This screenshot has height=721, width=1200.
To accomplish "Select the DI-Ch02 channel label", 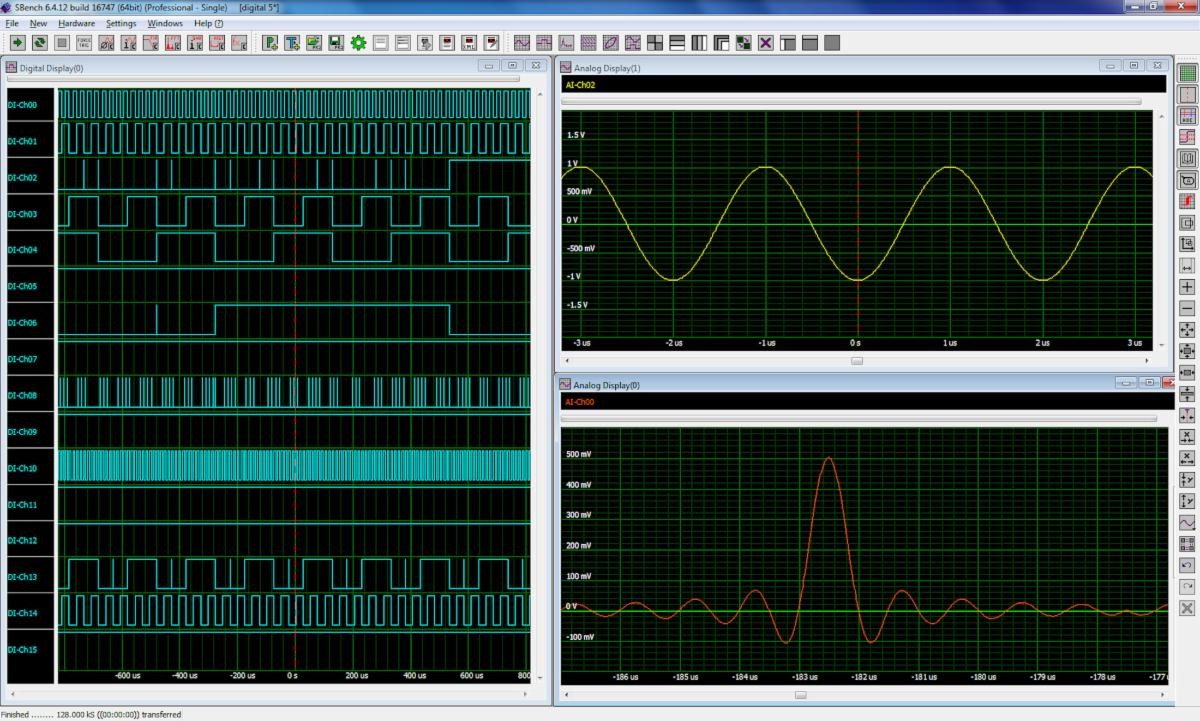I will coord(22,177).
